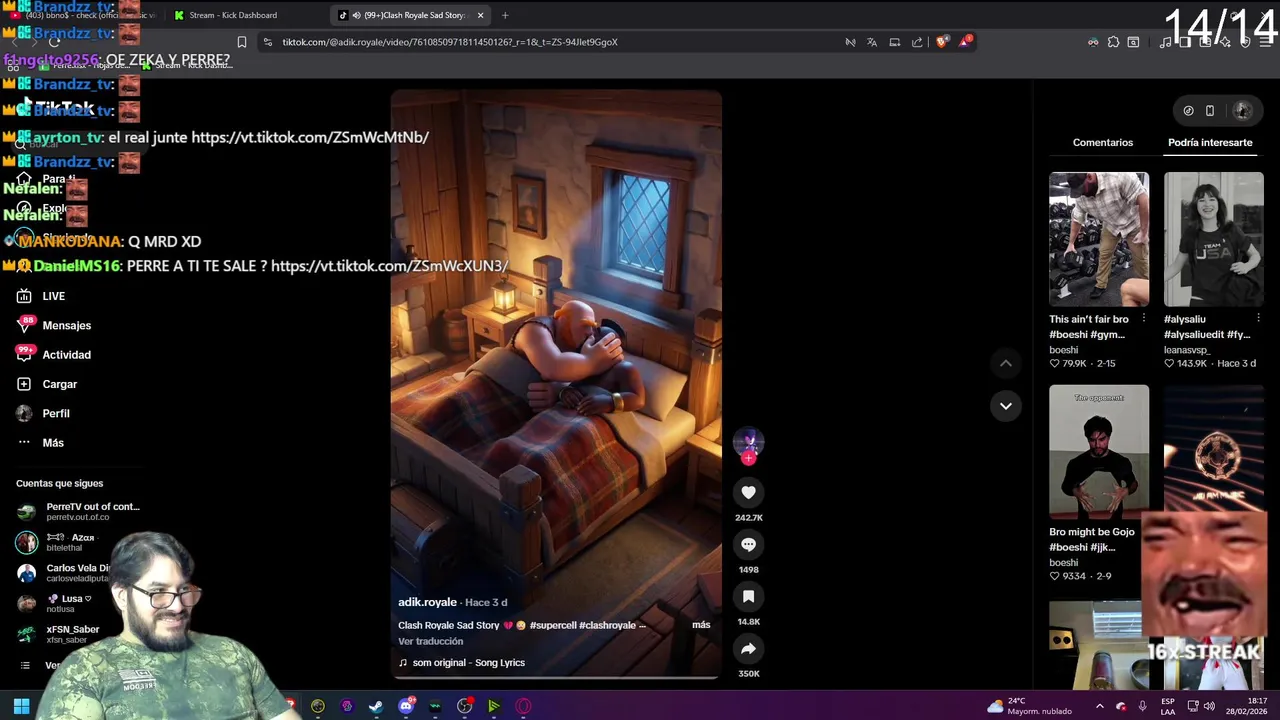This screenshot has width=1280, height=720.
Task: Open the 'som original - Song Lyrics' sound
Action: (x=462, y=663)
